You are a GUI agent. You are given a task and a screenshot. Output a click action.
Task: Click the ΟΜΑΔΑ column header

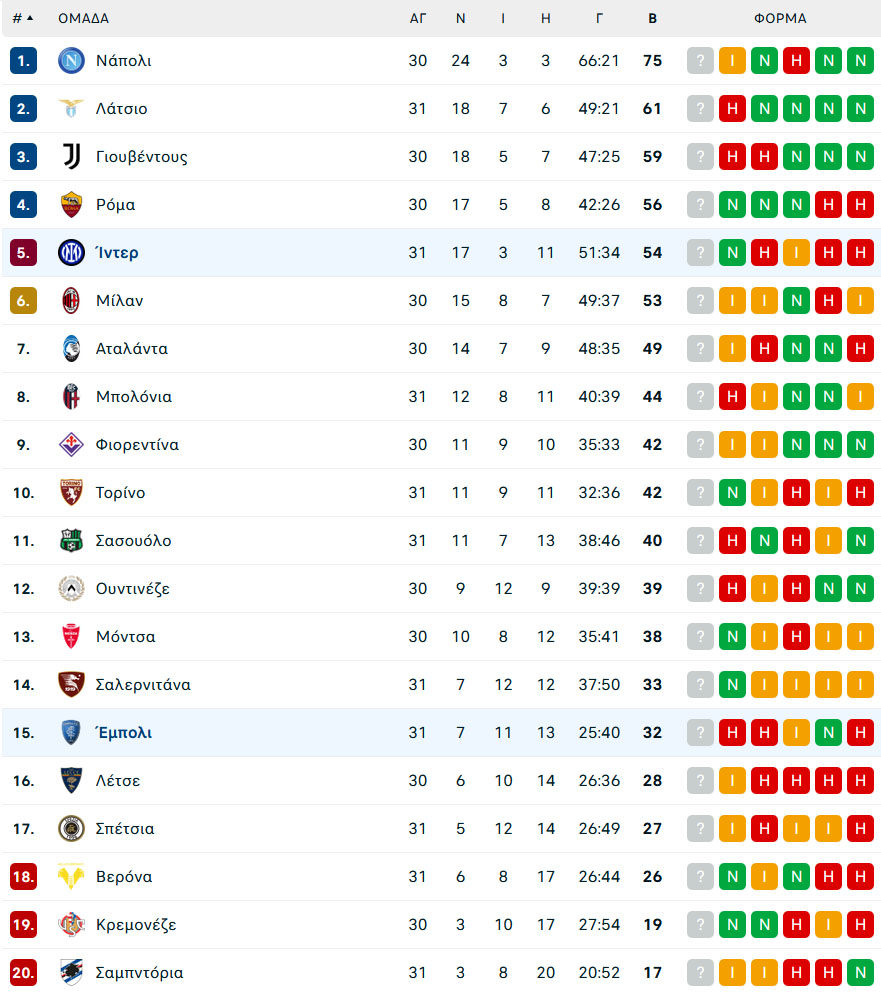84,18
